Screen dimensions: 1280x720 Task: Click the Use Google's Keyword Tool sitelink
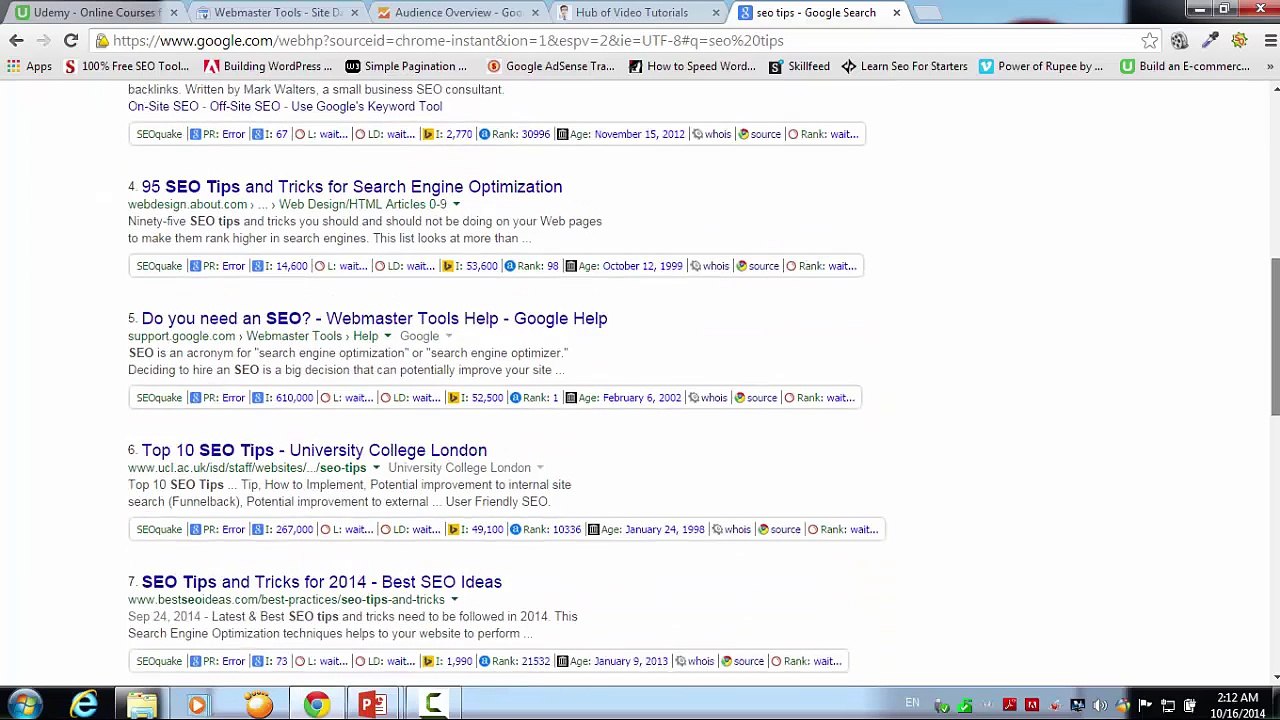(368, 106)
